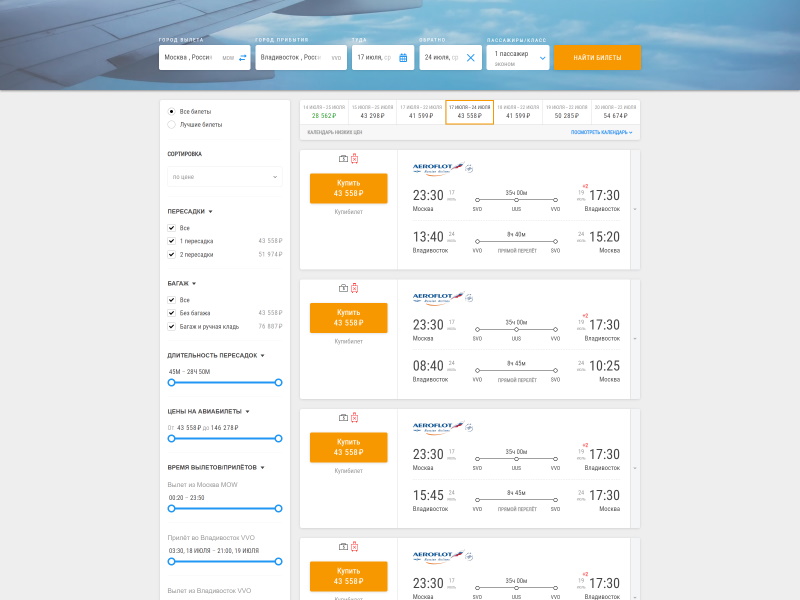Image resolution: width=800 pixels, height=600 pixels.
Task: Click the "Сортировка" heading
Action: (185, 154)
